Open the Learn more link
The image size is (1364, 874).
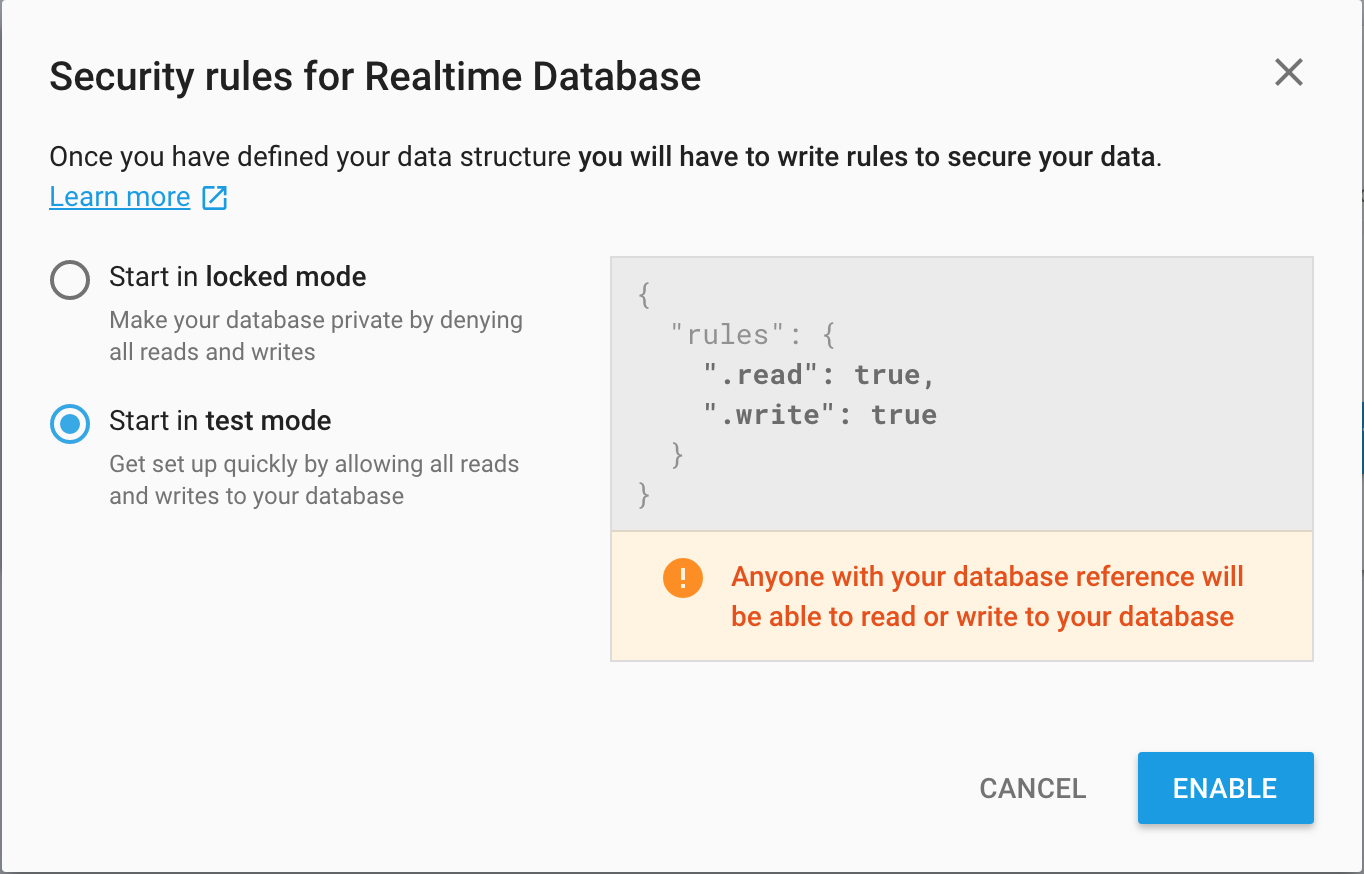tap(120, 197)
